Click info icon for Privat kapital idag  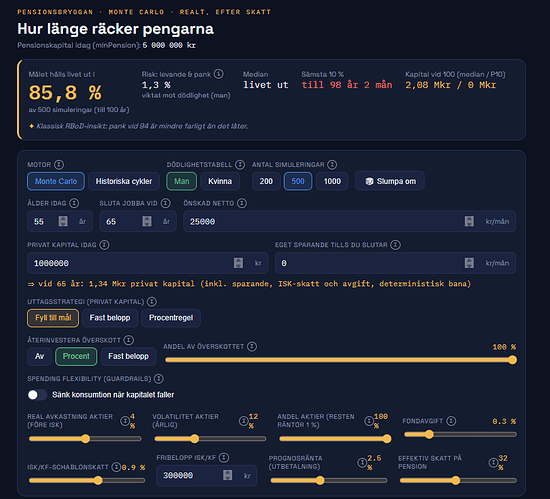pyautogui.click(x=104, y=245)
